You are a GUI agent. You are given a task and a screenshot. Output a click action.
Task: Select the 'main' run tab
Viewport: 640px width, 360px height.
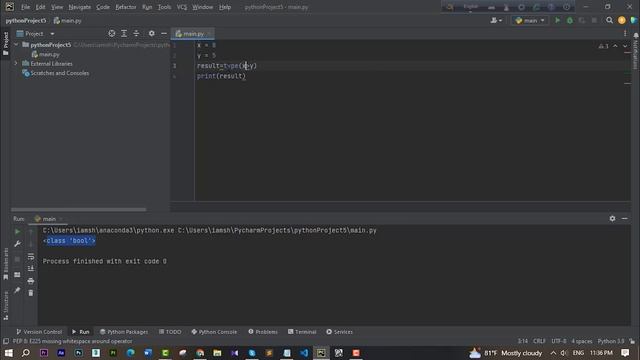point(48,219)
